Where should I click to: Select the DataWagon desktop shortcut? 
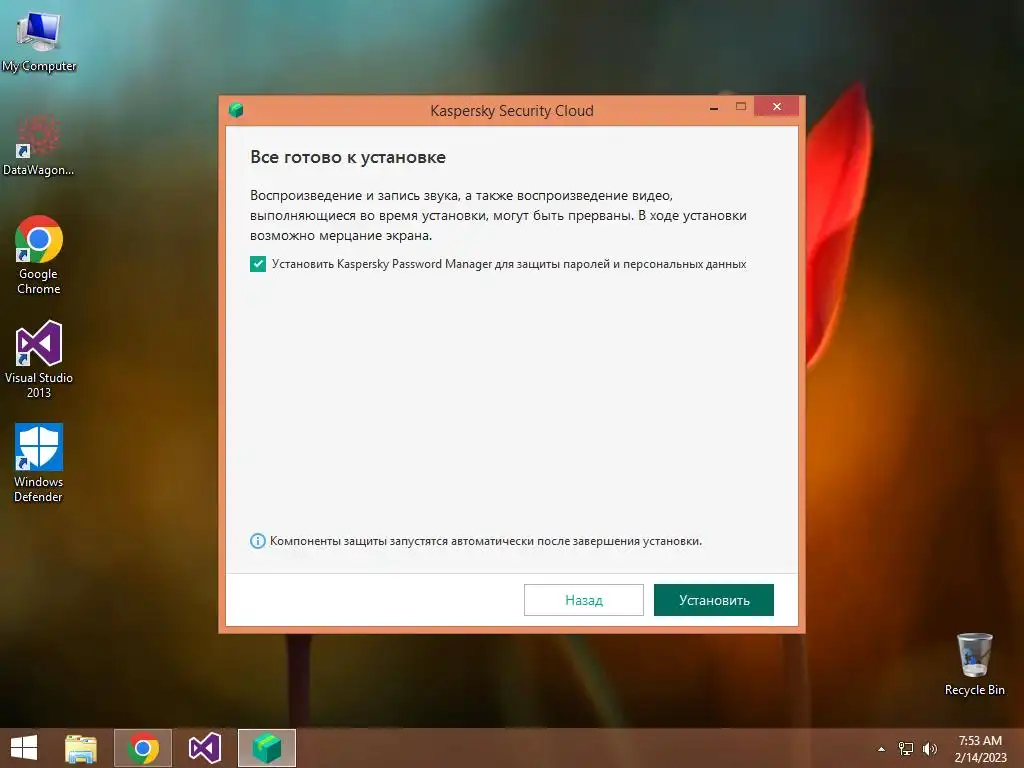click(x=39, y=145)
